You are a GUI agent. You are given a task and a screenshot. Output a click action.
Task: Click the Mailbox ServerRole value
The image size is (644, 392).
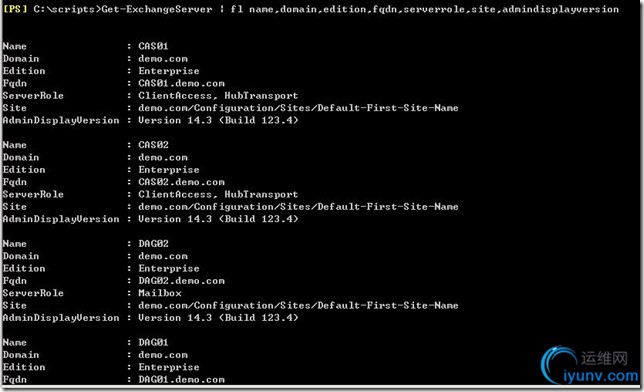click(160, 293)
